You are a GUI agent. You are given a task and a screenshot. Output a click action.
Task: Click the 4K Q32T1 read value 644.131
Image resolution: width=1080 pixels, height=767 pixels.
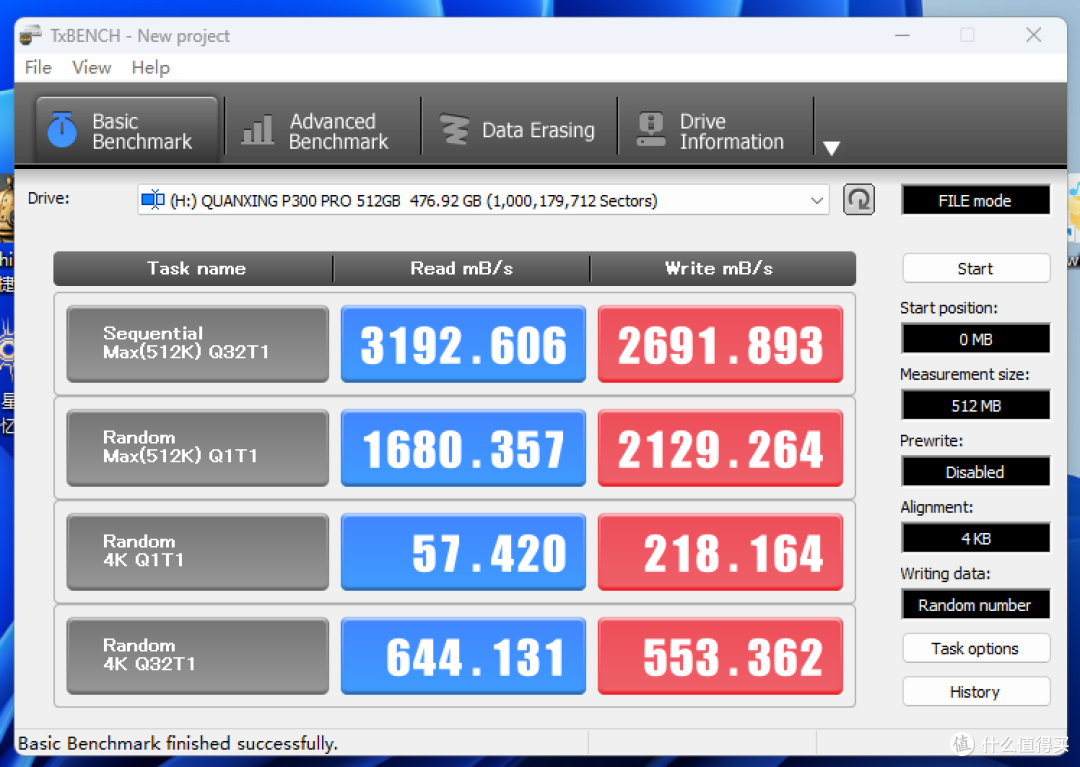(464, 655)
